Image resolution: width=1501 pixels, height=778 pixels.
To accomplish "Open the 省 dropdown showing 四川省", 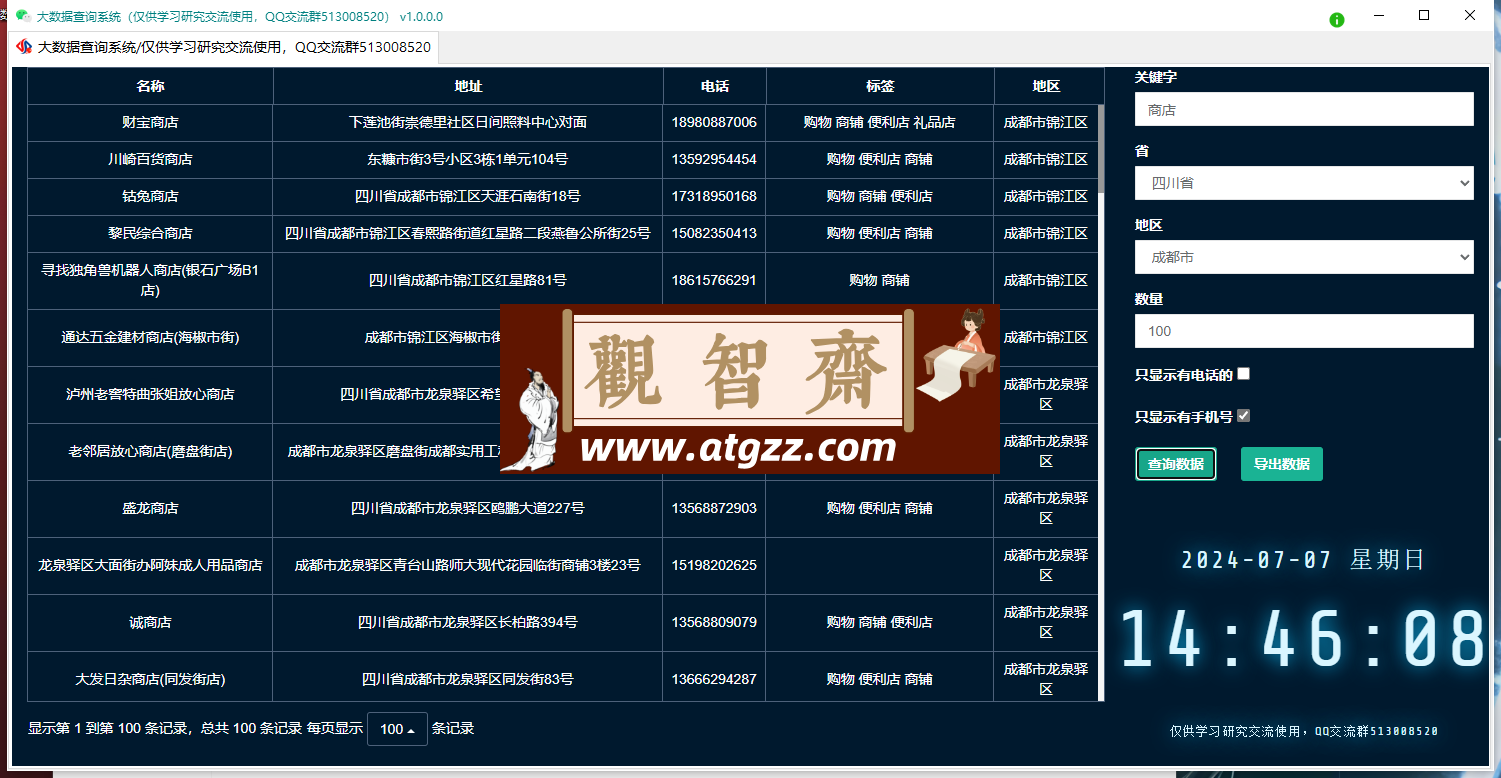I will click(1304, 183).
